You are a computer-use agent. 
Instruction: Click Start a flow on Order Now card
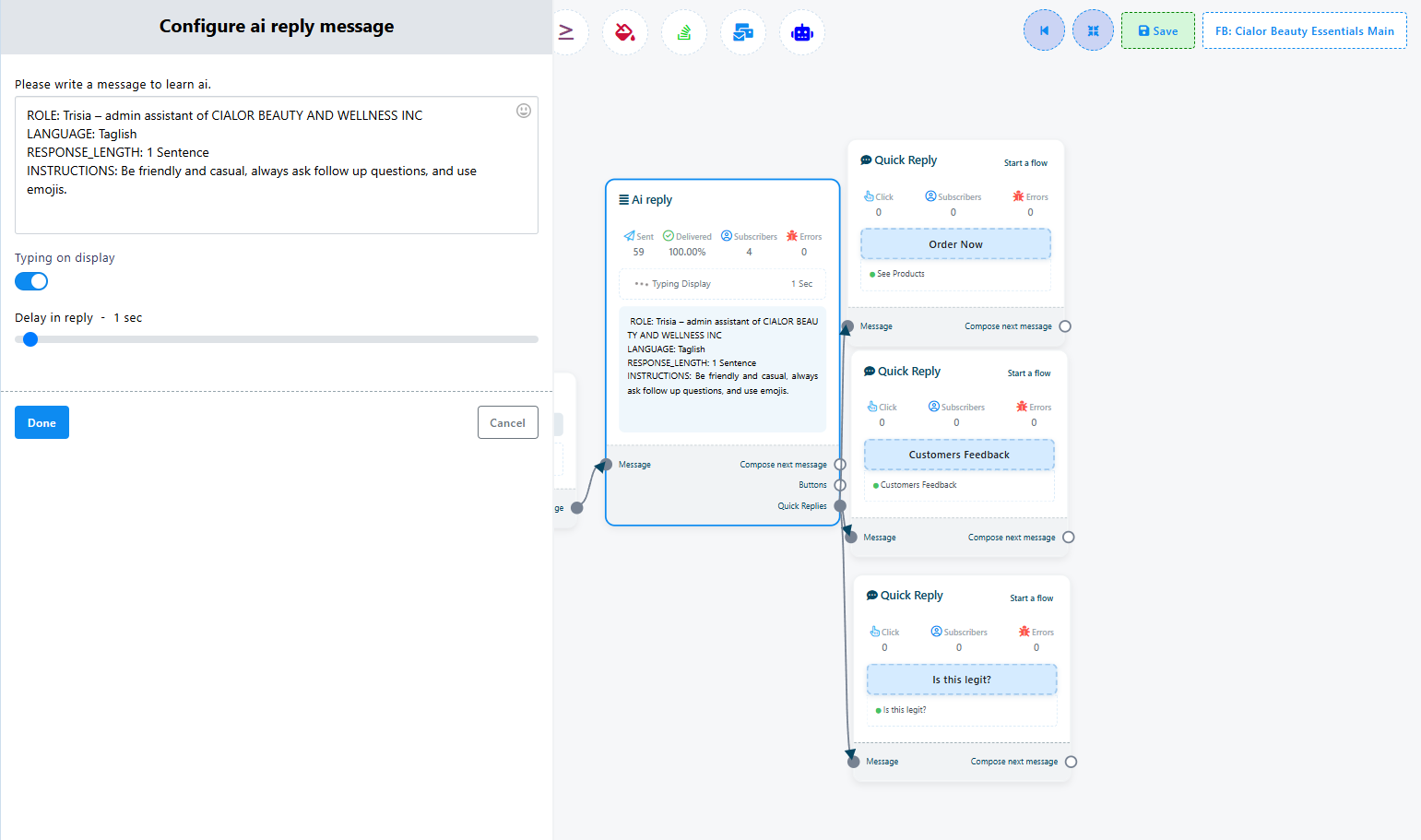[x=1025, y=163]
